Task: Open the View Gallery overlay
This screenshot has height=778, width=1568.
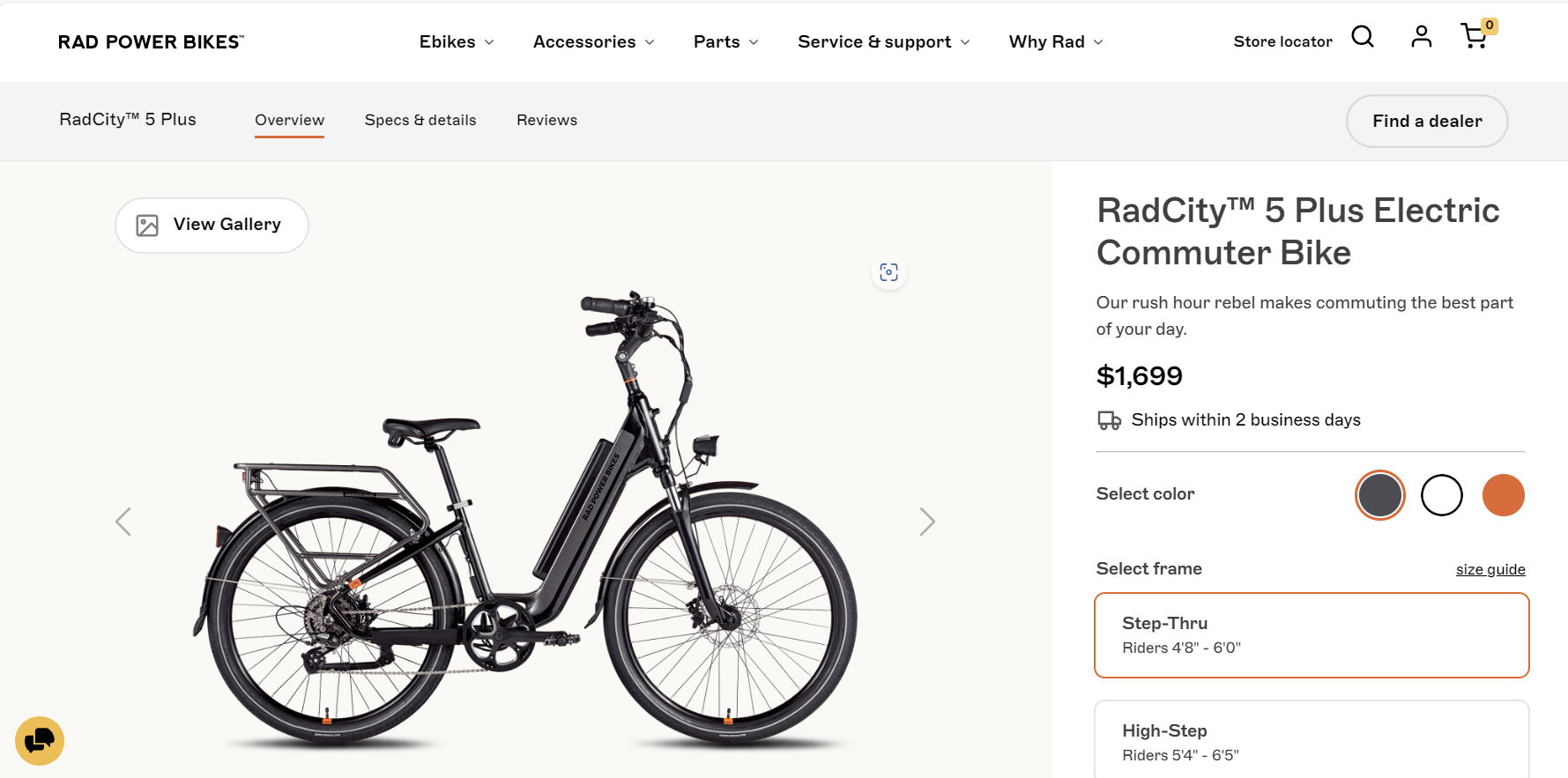Action: point(212,225)
